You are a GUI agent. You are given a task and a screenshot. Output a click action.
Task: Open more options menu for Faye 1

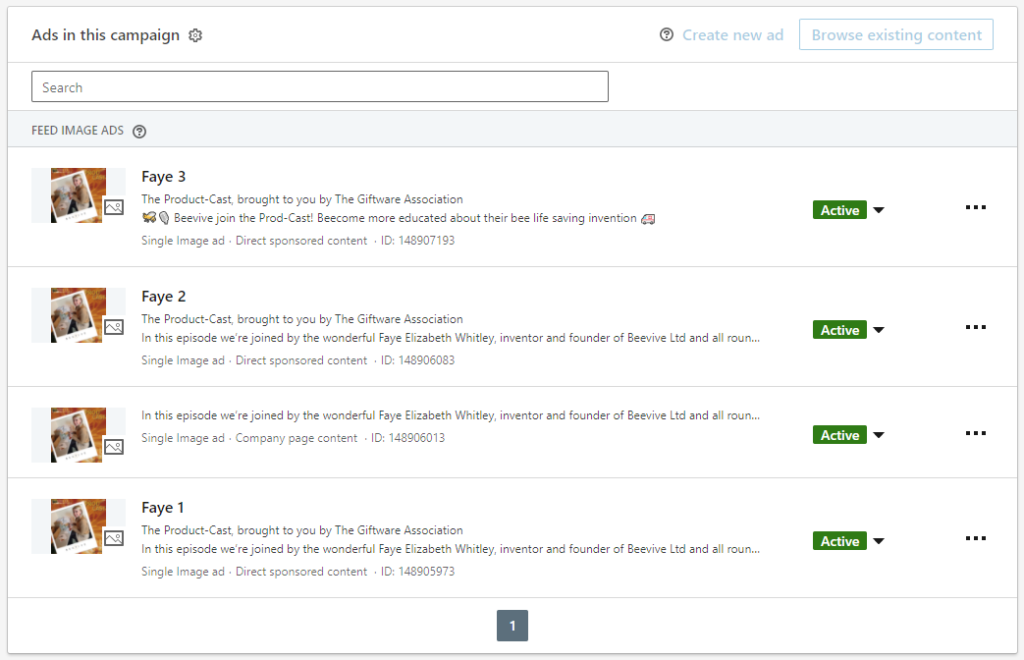click(976, 539)
